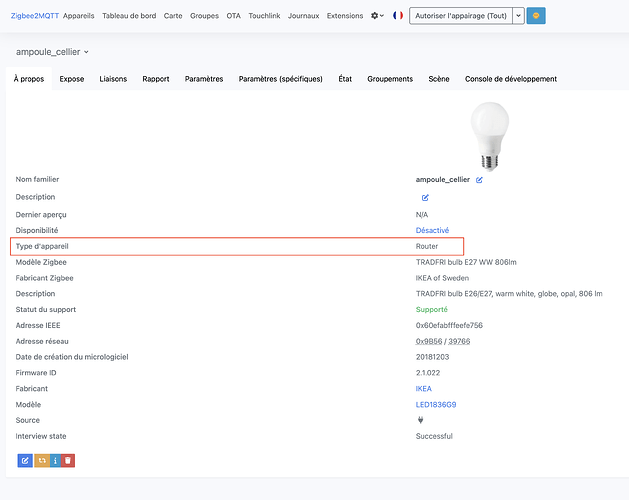Image resolution: width=629 pixels, height=500 pixels.
Task: Click the red delete device trash icon
Action: point(68,460)
